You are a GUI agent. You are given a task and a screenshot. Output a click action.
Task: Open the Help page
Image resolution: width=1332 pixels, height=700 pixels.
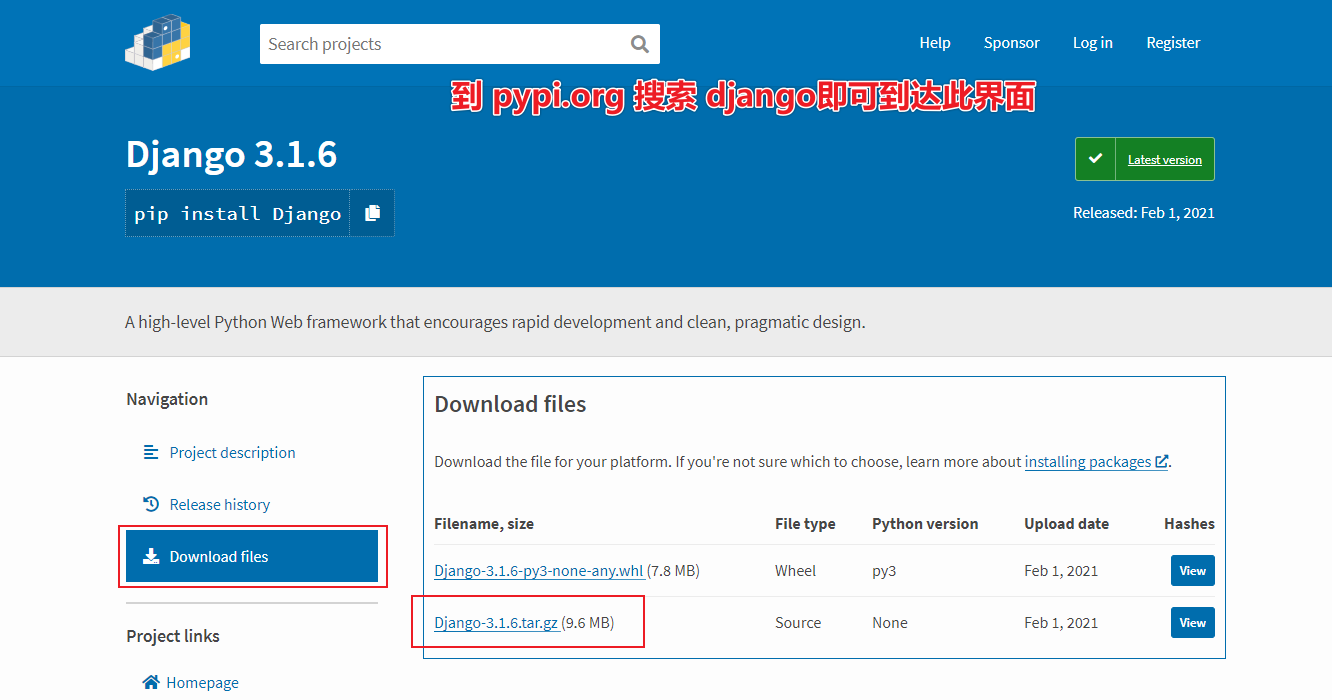point(935,42)
